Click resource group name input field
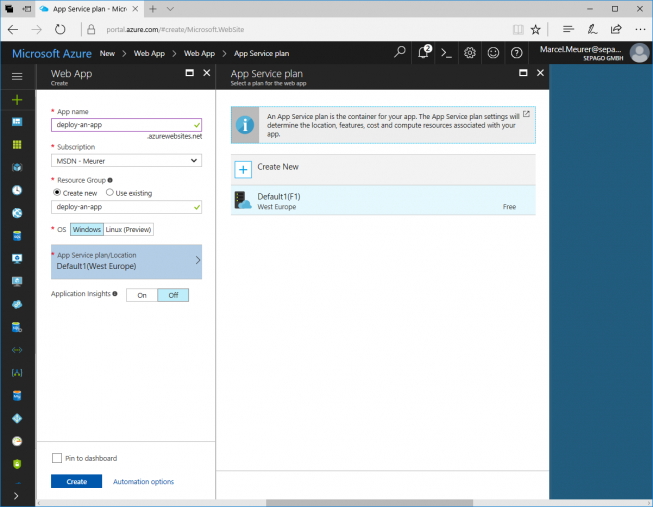This screenshot has width=653, height=507. 126,207
